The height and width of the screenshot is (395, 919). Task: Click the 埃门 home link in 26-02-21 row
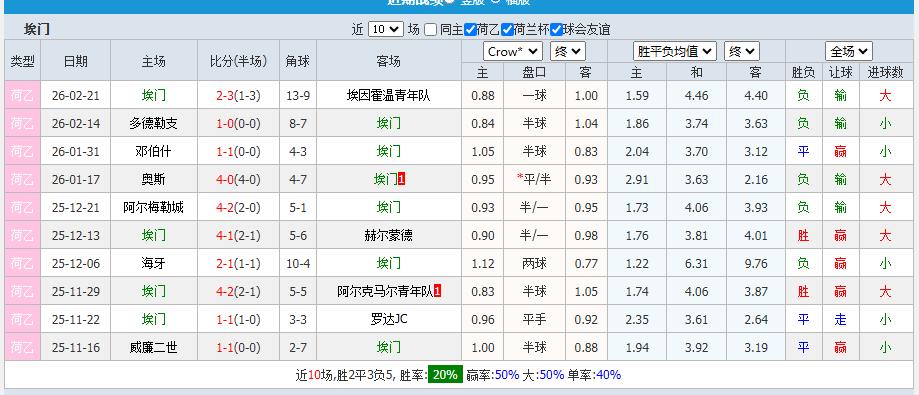[154, 96]
